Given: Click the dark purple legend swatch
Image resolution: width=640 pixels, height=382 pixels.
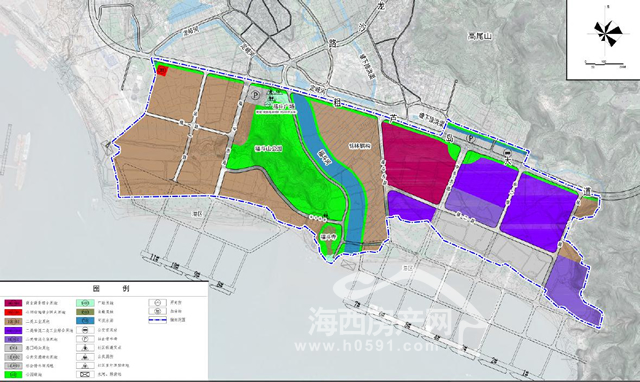Looking at the screenshot, I should point(13,330).
